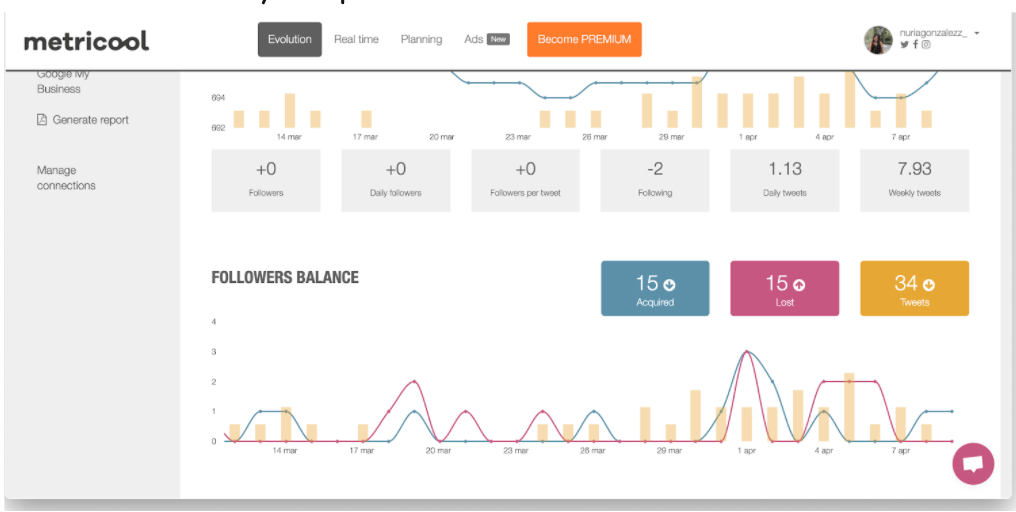
Task: Toggle the orange Tweets series box
Action: 914,288
